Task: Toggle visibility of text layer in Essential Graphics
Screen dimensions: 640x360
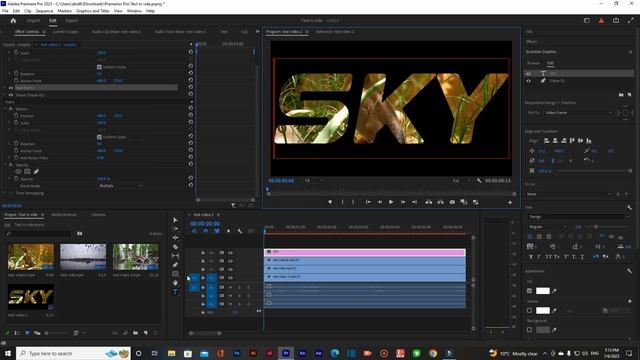Action: point(529,73)
